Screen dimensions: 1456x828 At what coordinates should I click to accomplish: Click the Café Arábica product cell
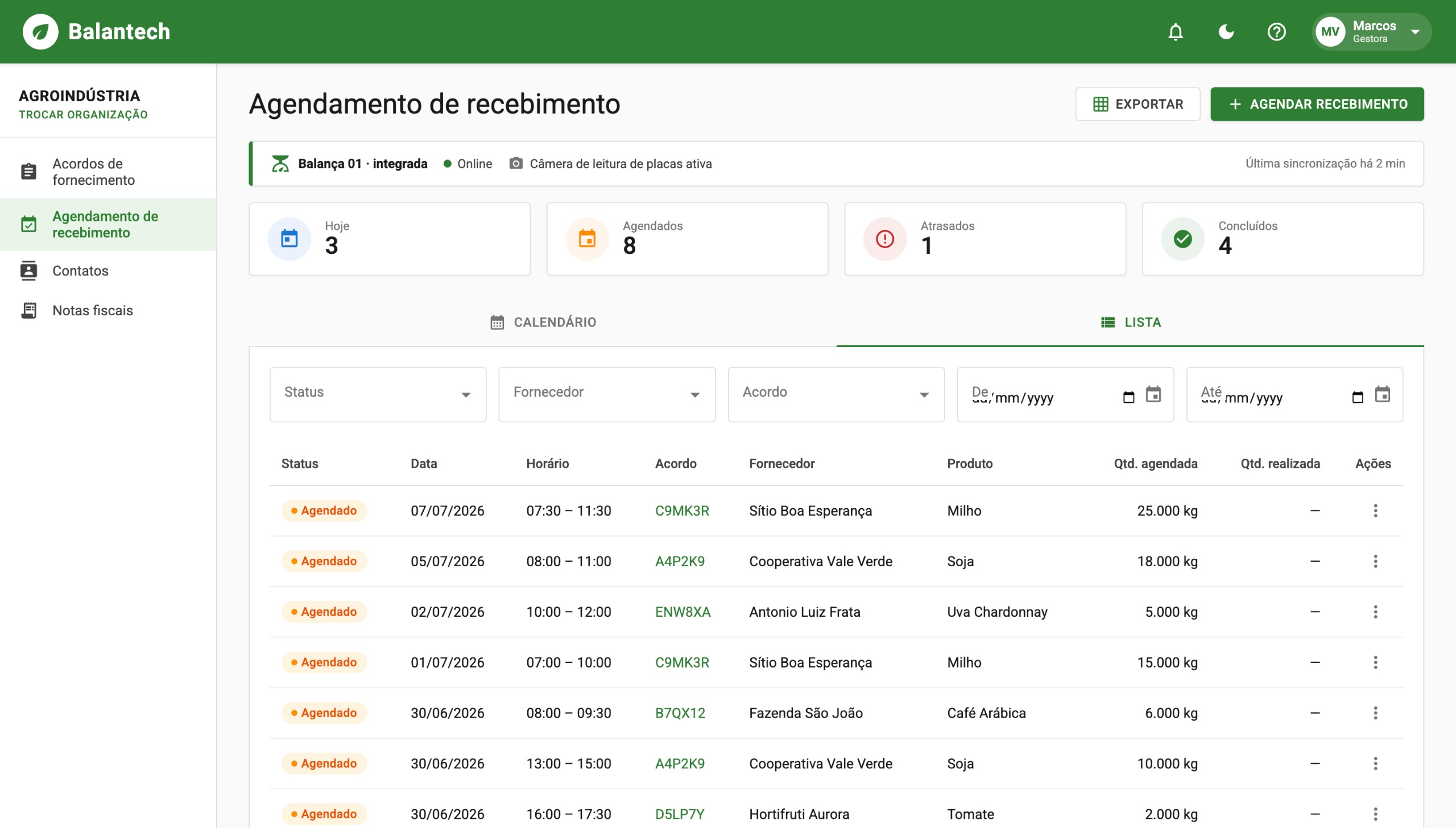[x=986, y=713]
